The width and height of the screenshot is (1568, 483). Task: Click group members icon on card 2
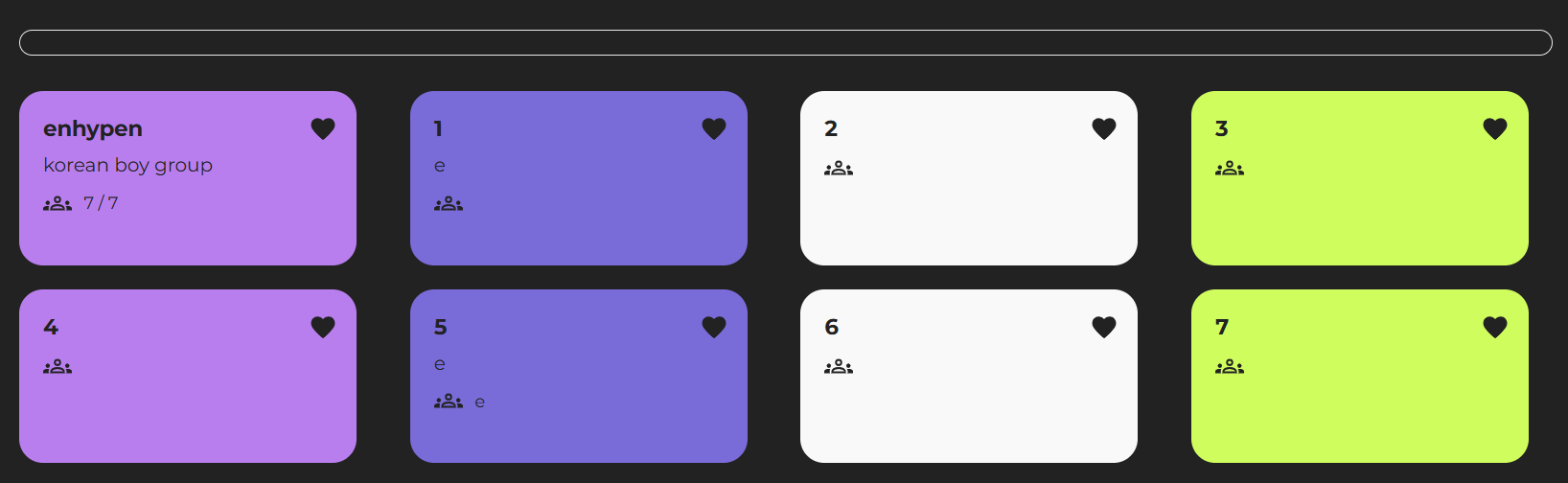click(839, 169)
